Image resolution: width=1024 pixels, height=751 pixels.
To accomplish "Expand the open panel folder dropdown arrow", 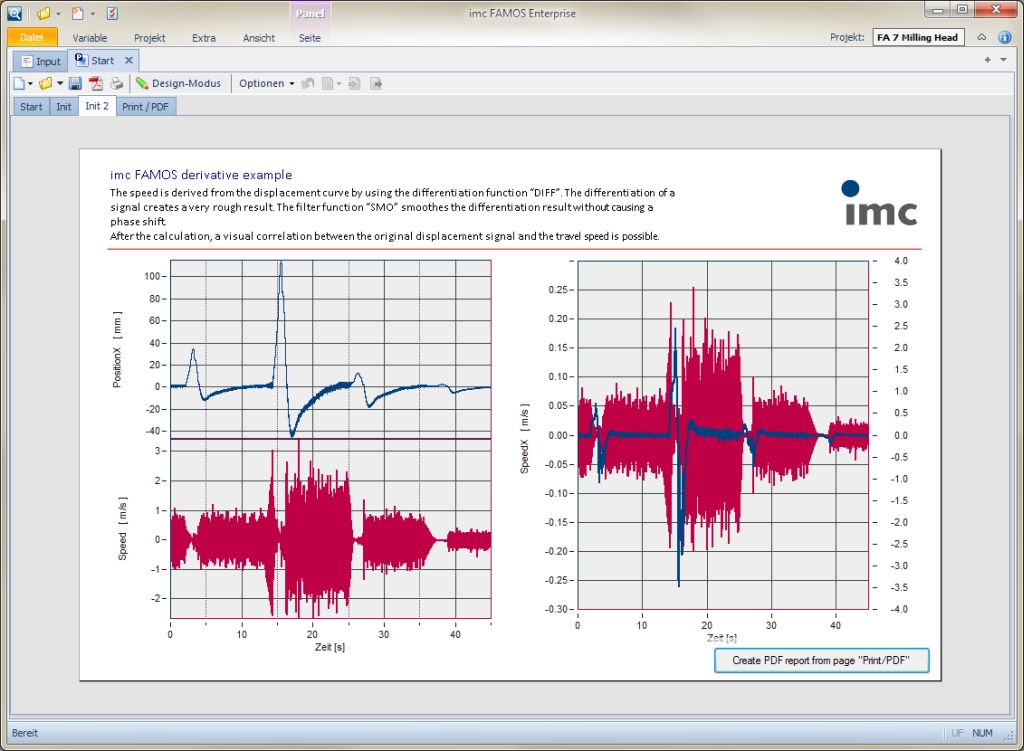I will 60,84.
